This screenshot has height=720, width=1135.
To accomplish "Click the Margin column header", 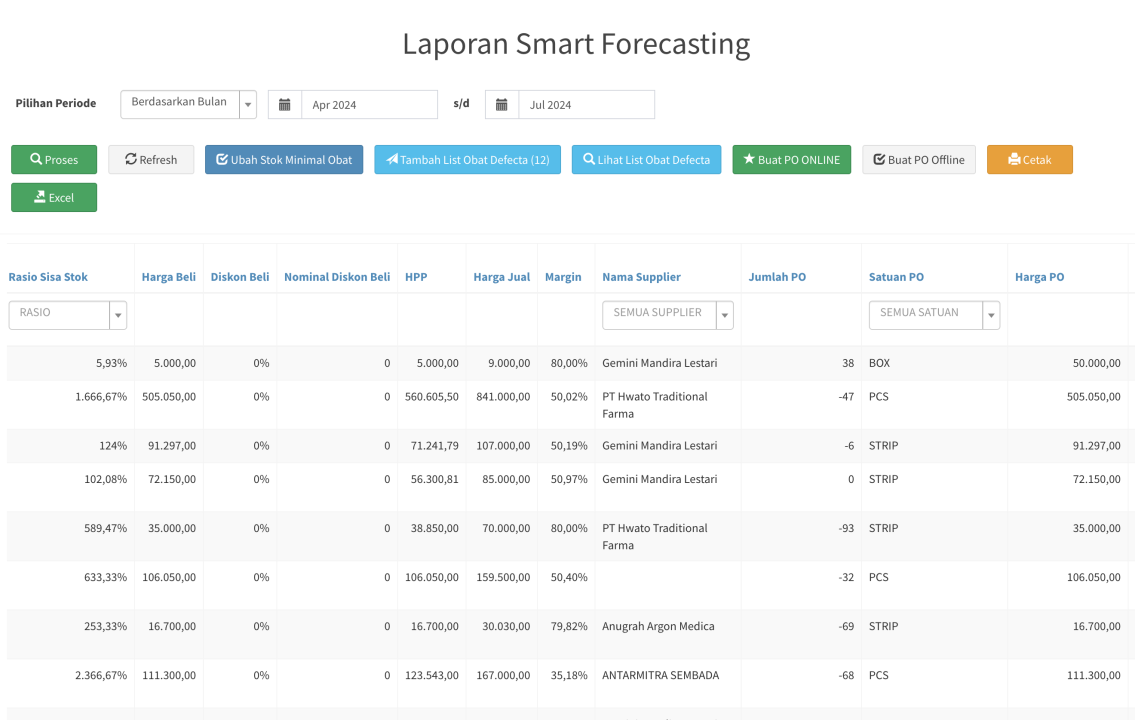I will 563,277.
